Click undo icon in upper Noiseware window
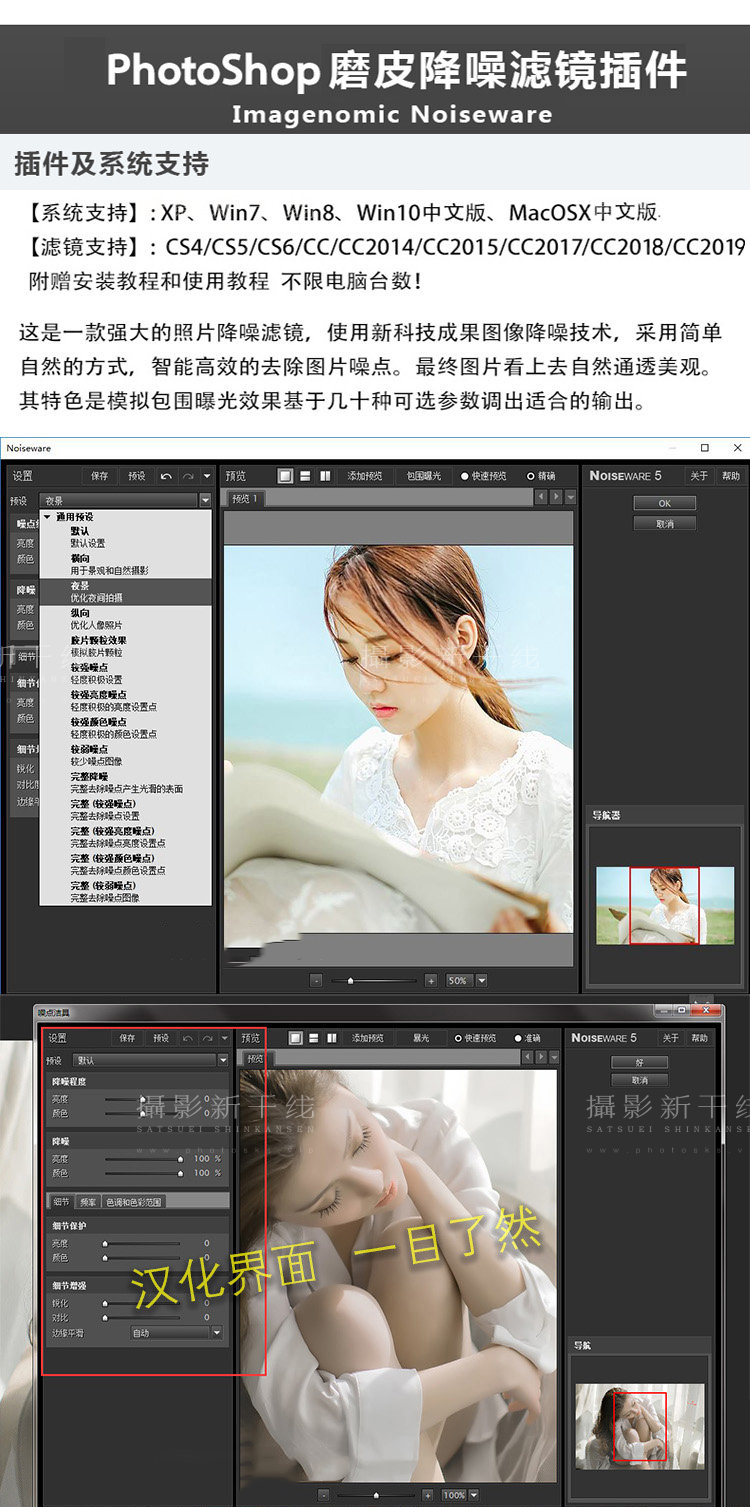Image resolution: width=750 pixels, height=1507 pixels. pos(167,476)
